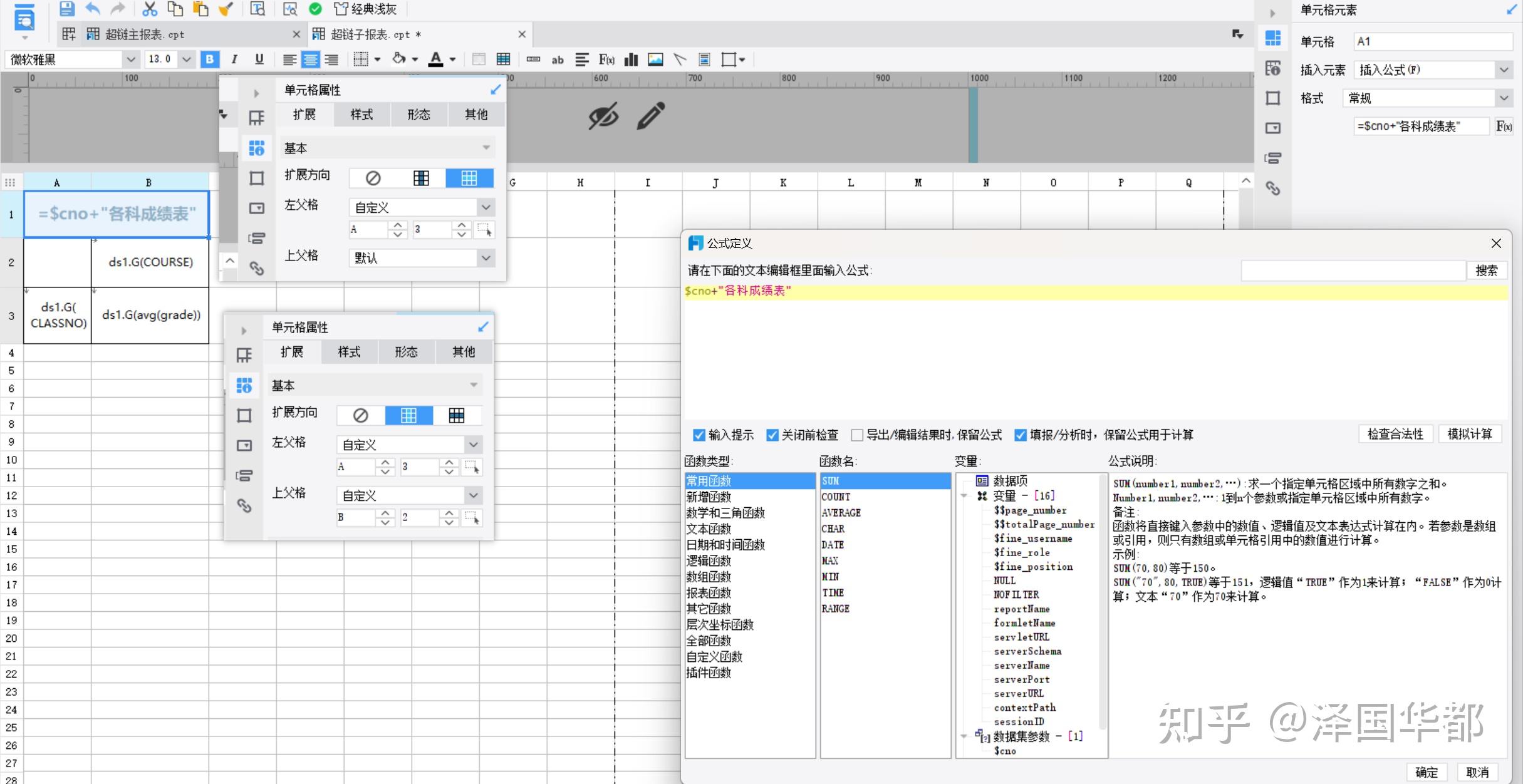1523x784 pixels.
Task: Uncheck the 输入提示 checkbox
Action: (x=699, y=435)
